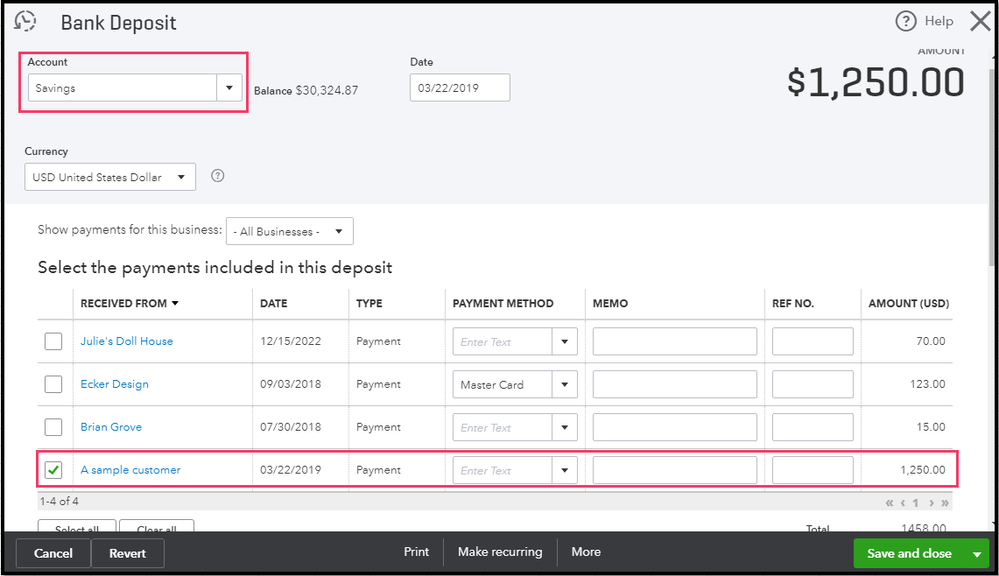Click the vertical scrollbar on the right
999x576 pixels.
(x=993, y=166)
